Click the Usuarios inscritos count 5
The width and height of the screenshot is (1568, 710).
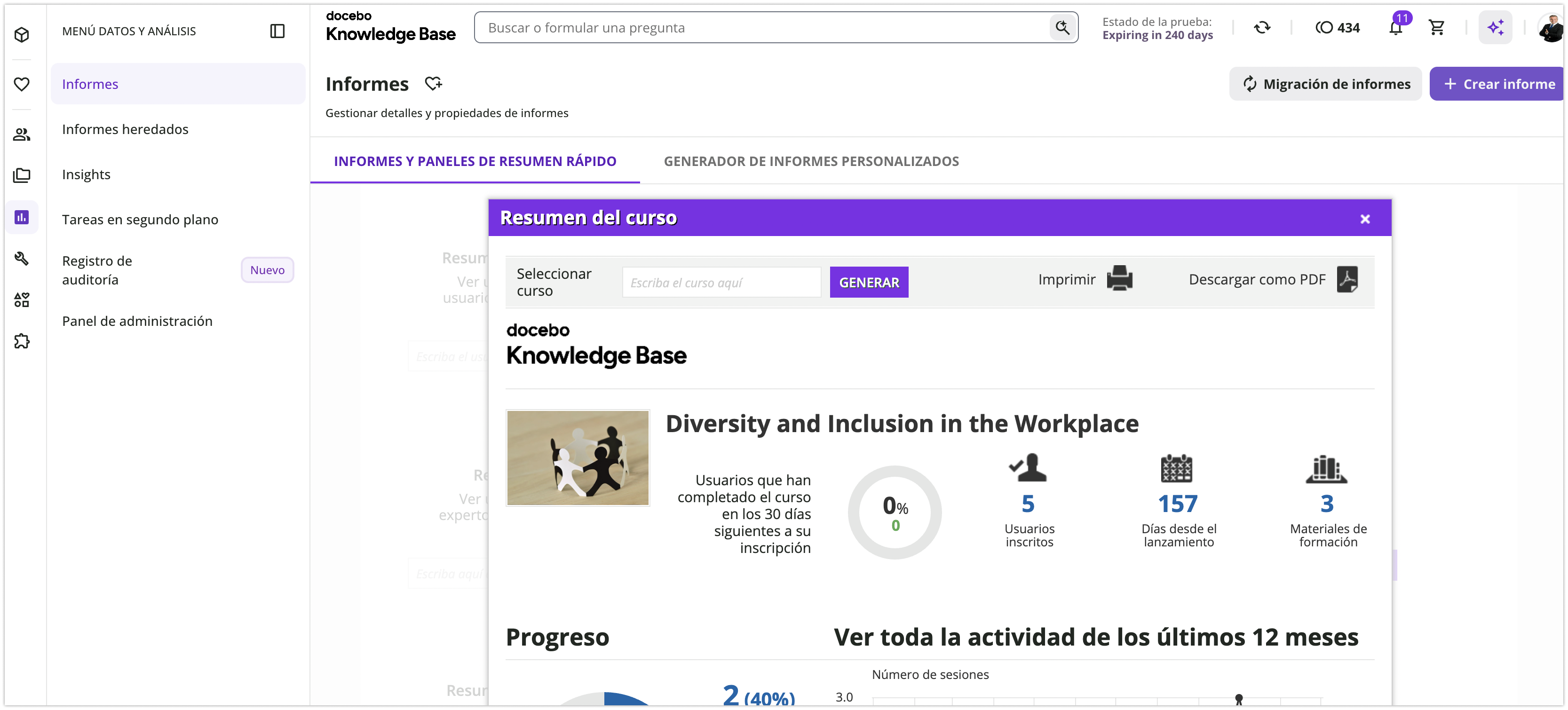[x=1028, y=504]
